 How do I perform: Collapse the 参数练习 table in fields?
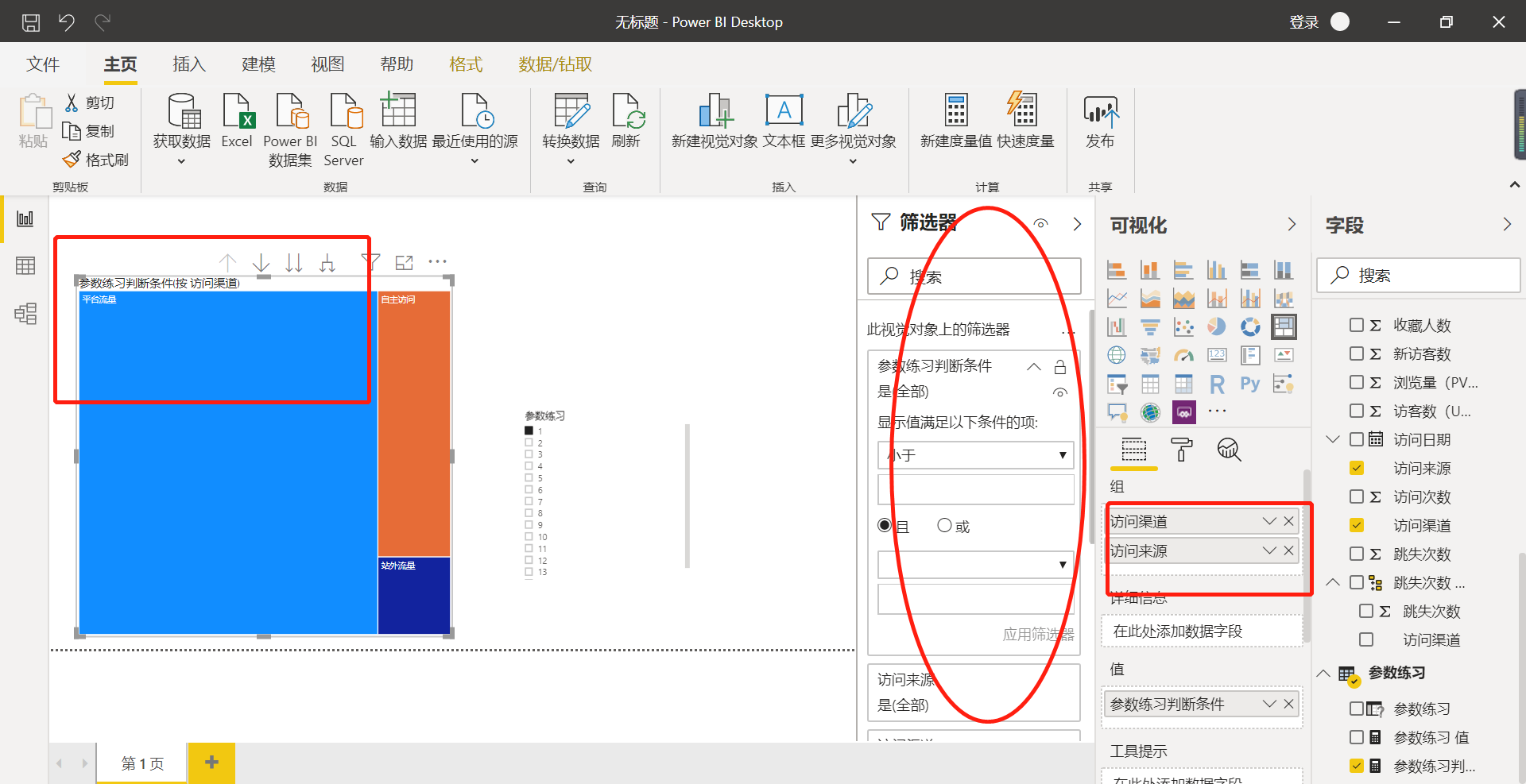1323,673
